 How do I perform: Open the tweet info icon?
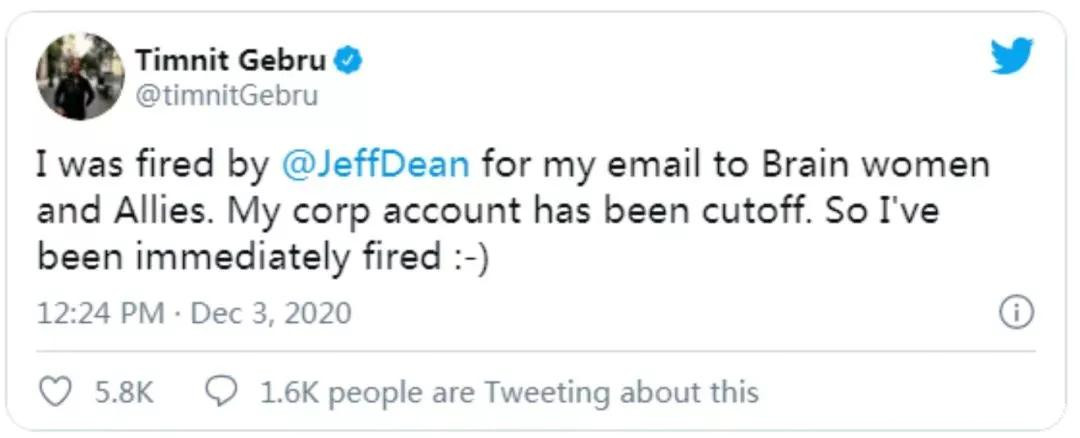click(x=1016, y=314)
